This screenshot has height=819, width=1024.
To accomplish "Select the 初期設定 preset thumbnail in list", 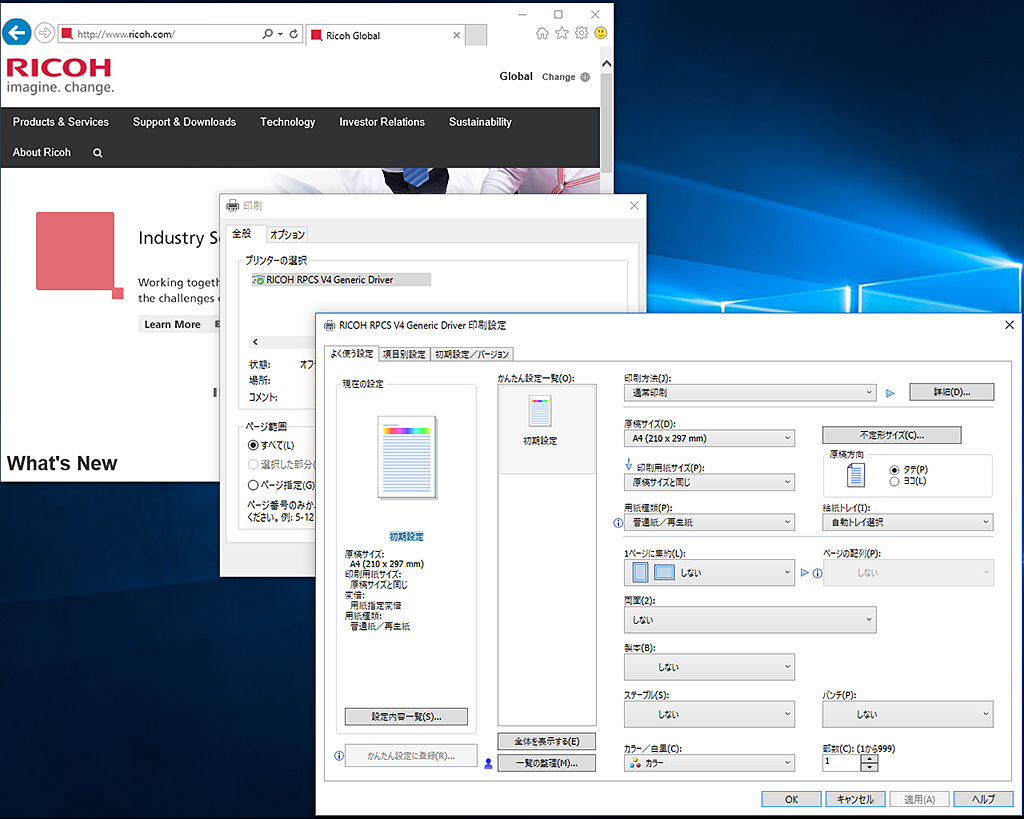I will (x=540, y=419).
